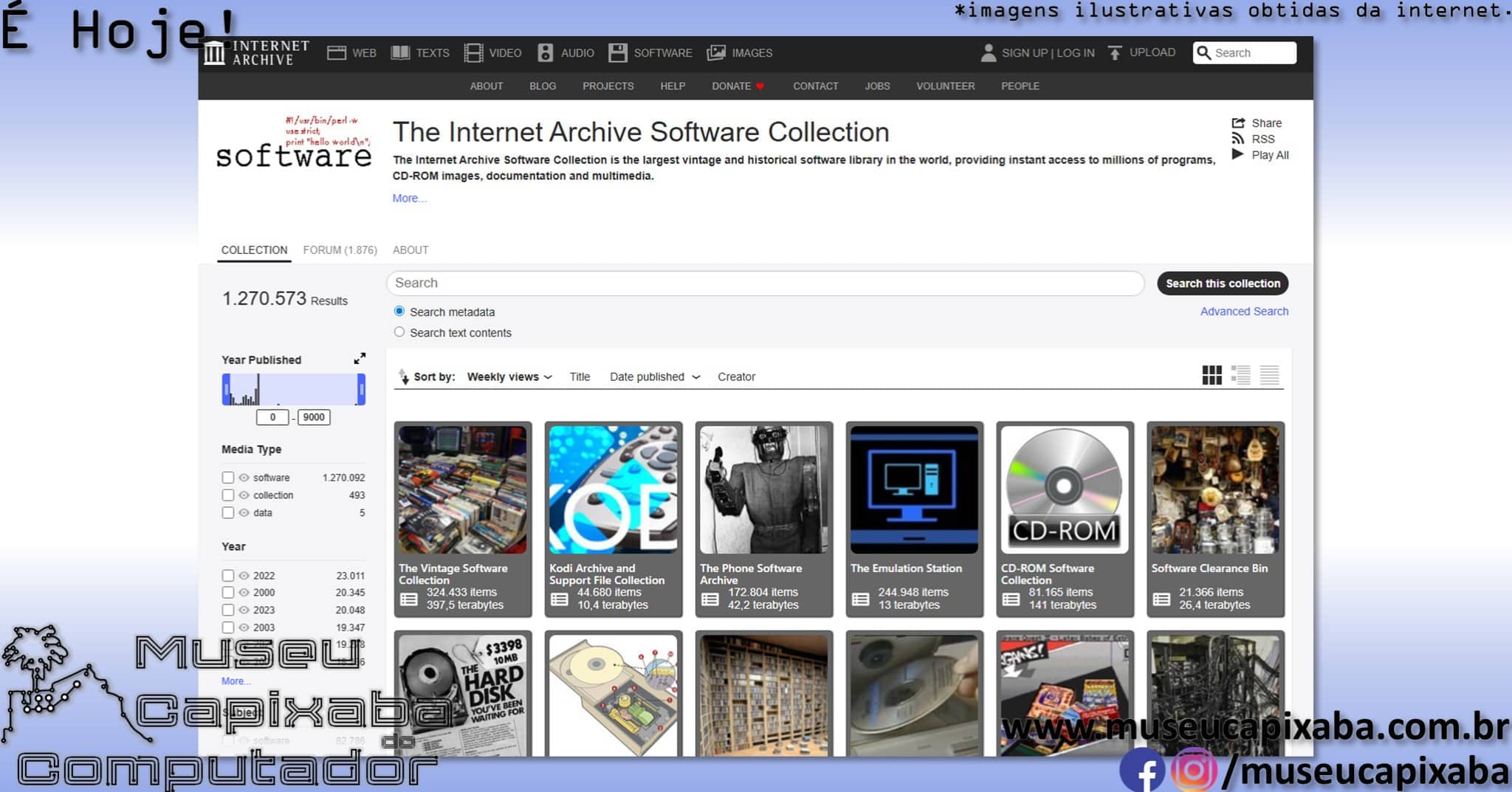Image resolution: width=1512 pixels, height=792 pixels.
Task: Expand the Year Published histogram
Action: coord(360,359)
